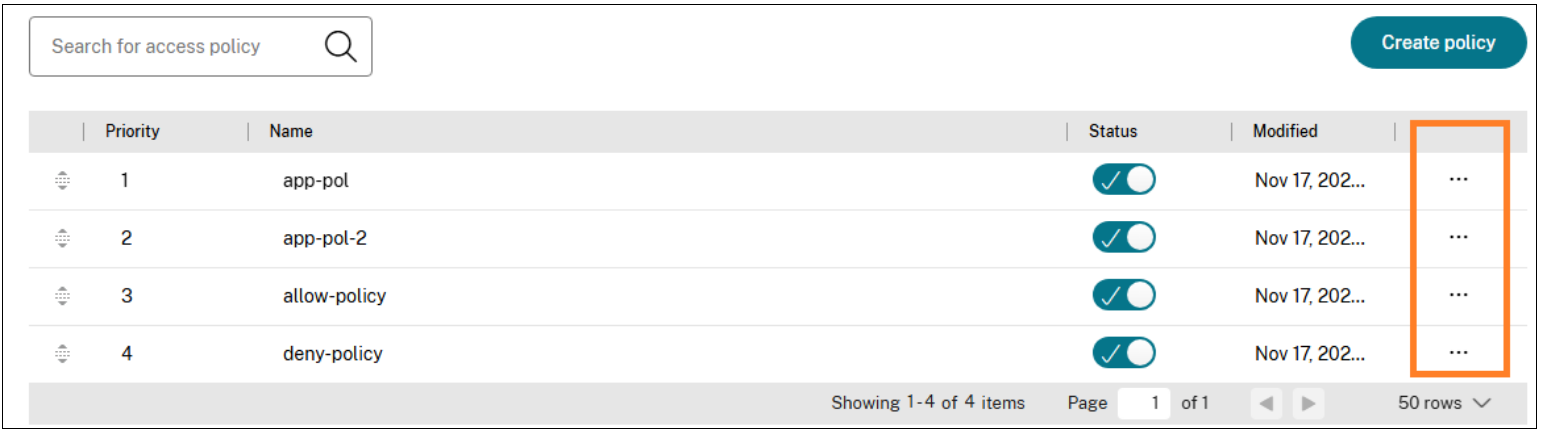Click the search magnifier icon
This screenshot has width=1550, height=438.
tap(341, 46)
